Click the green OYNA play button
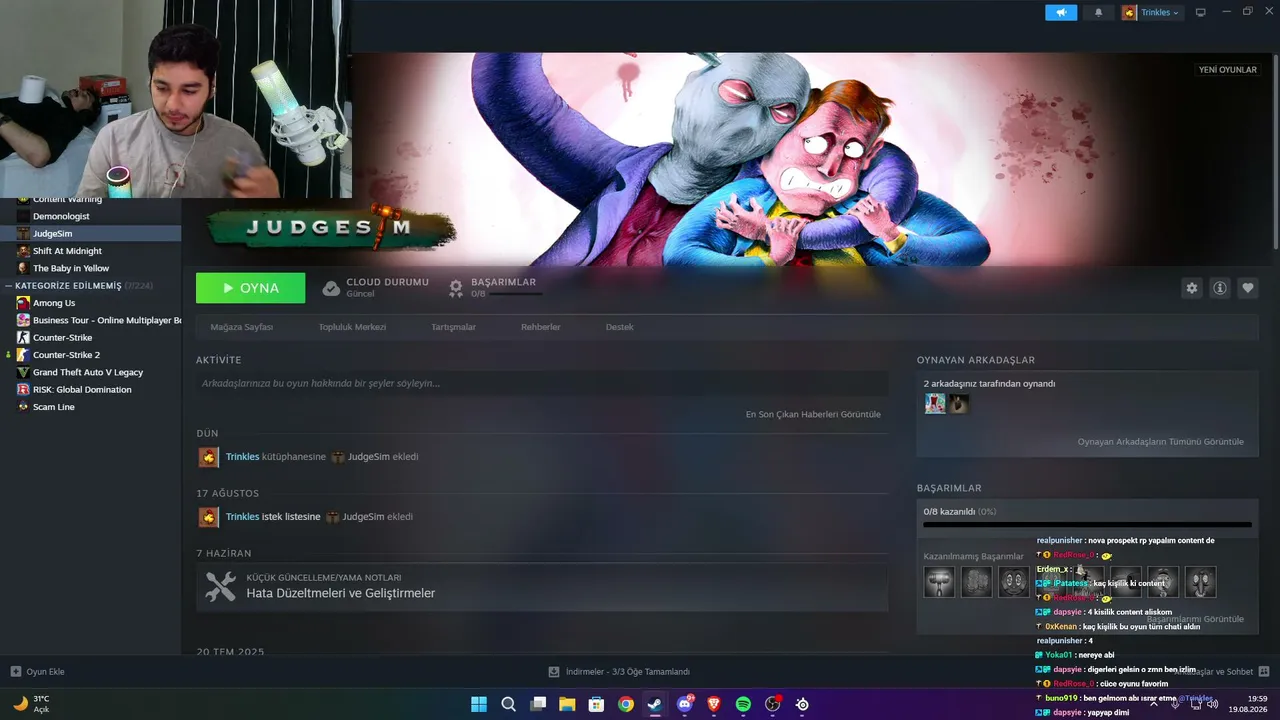This screenshot has height=720, width=1280. (x=251, y=288)
